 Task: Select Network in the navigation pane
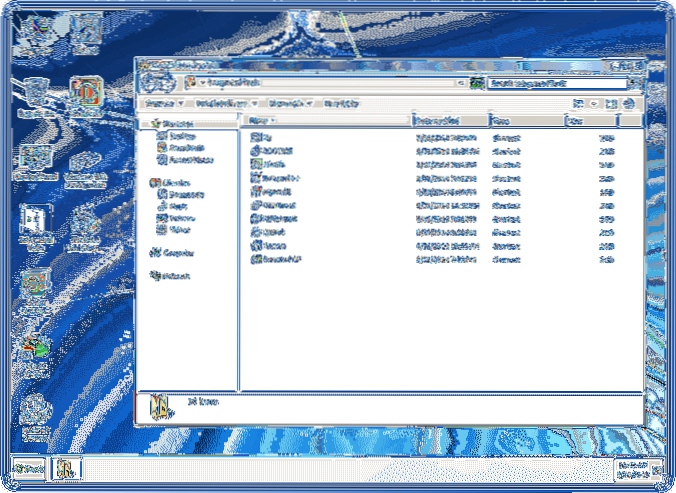[x=170, y=276]
